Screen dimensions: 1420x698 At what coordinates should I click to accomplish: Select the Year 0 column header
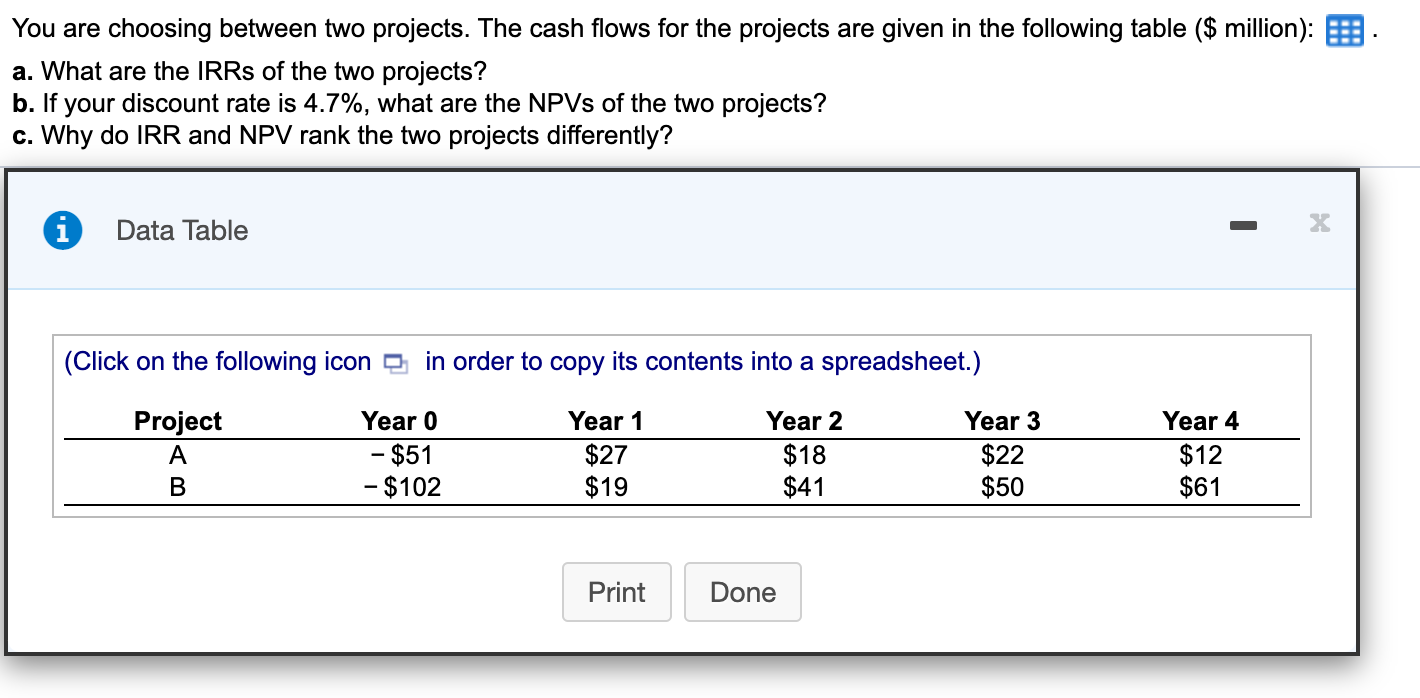coord(399,421)
